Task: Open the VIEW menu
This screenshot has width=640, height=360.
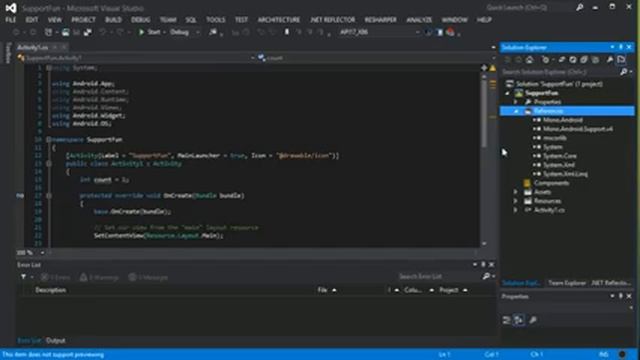Action: [54, 20]
